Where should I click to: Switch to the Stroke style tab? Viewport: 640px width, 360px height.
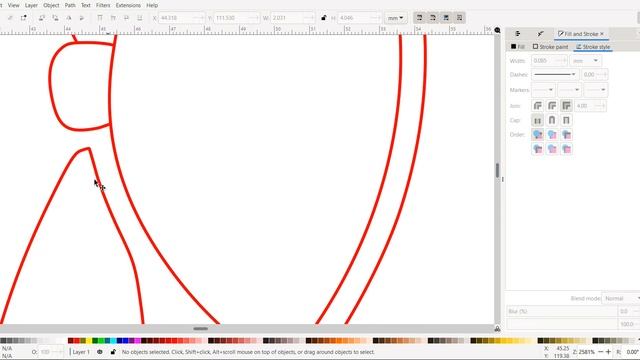coord(593,47)
